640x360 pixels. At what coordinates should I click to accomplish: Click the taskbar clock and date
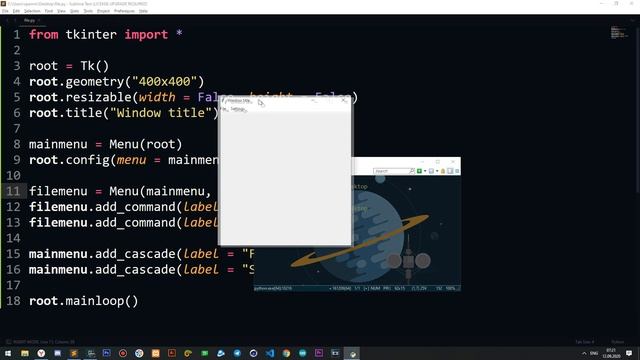(x=611, y=353)
